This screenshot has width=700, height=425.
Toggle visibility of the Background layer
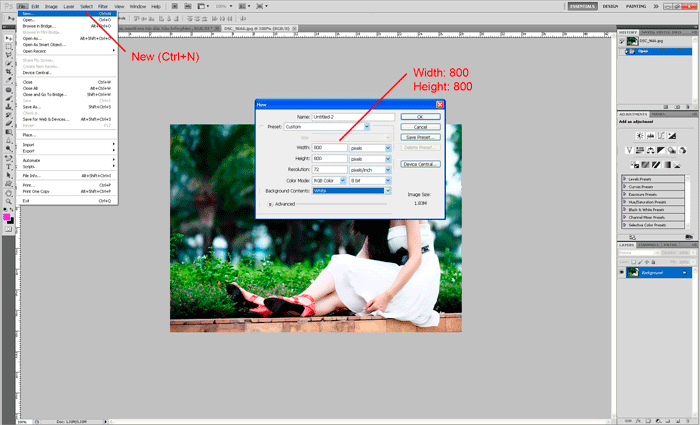point(621,272)
